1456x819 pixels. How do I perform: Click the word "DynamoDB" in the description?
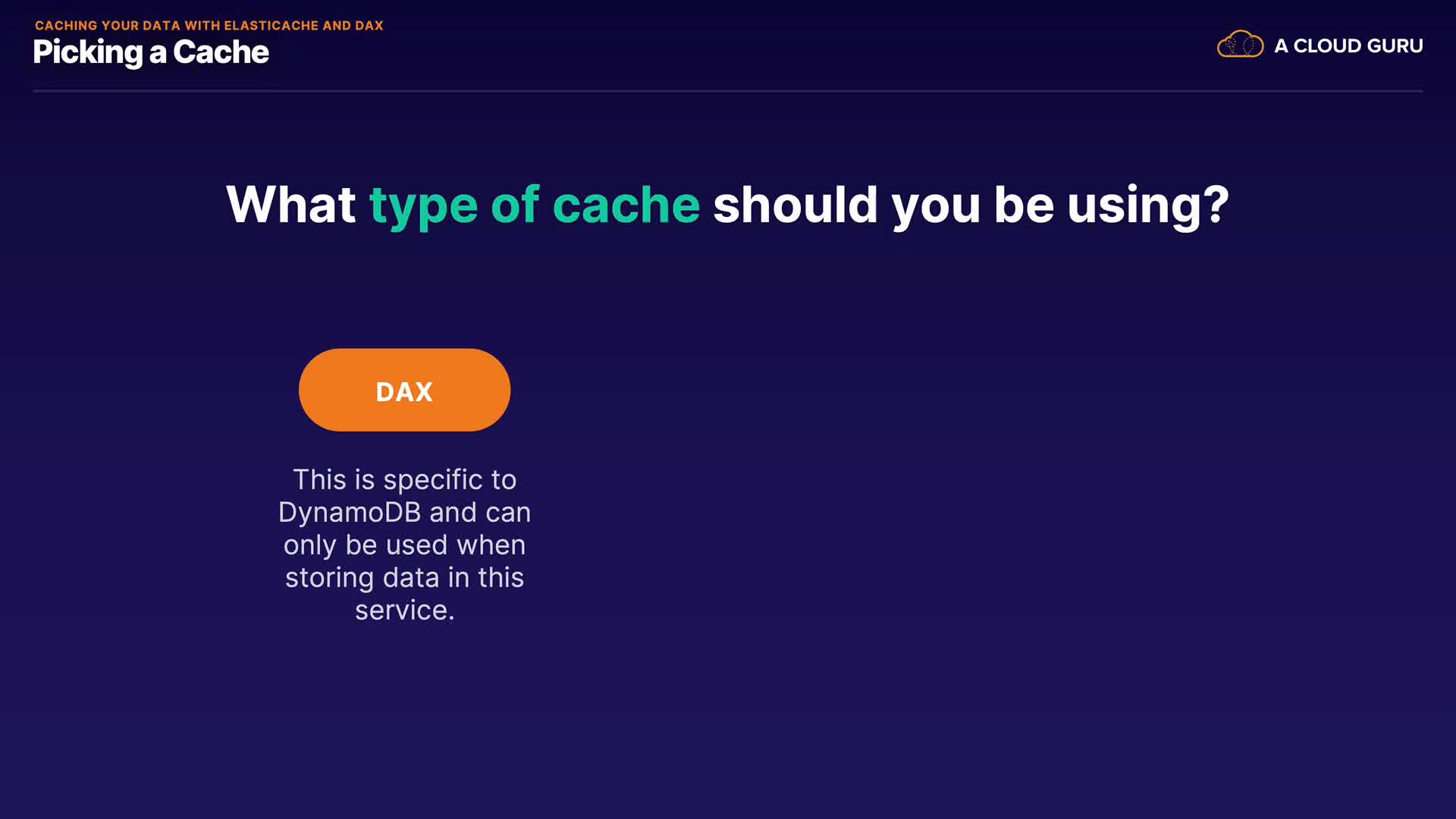(x=350, y=513)
